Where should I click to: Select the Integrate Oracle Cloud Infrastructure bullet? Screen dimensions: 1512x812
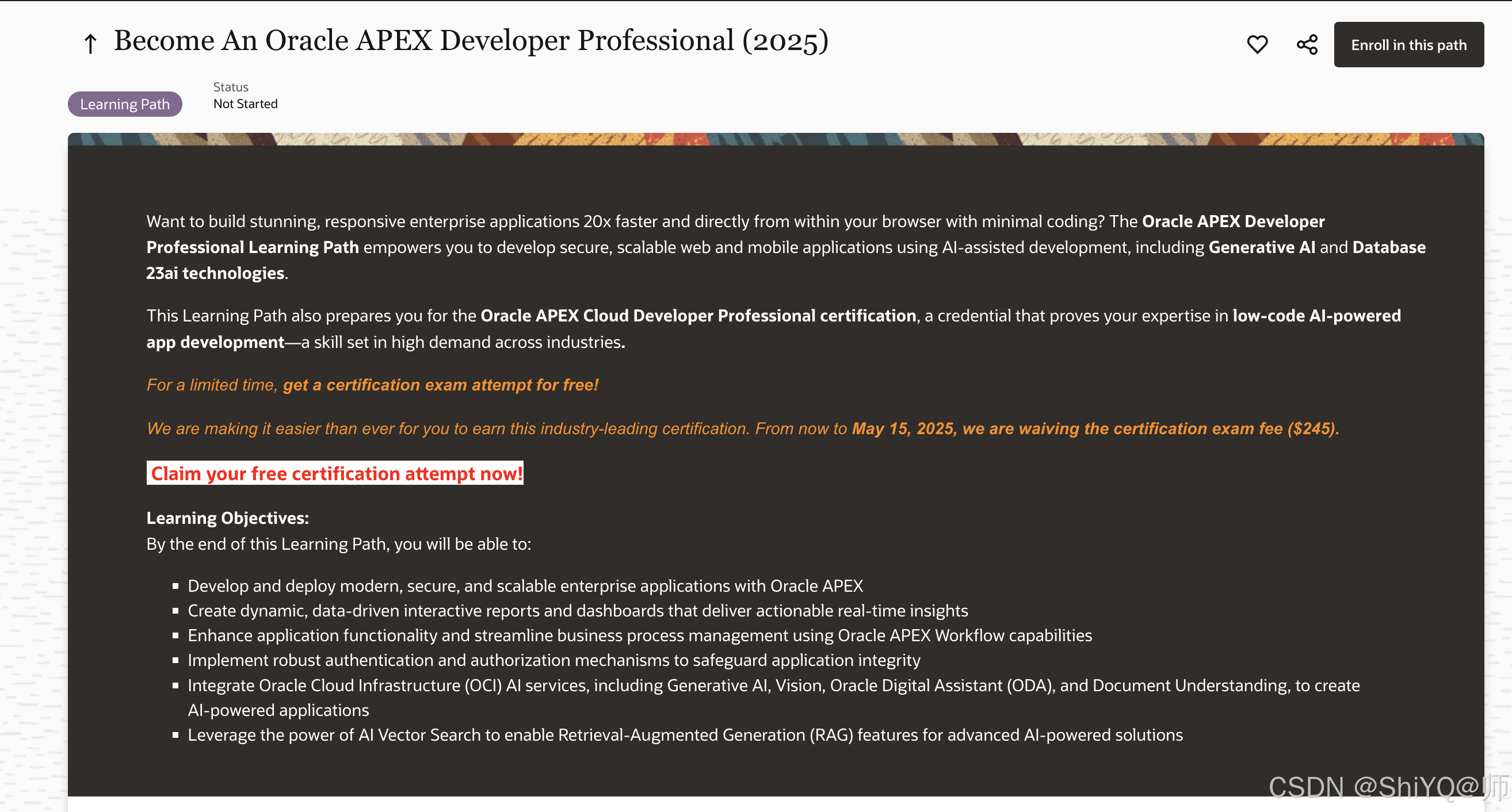pos(773,685)
